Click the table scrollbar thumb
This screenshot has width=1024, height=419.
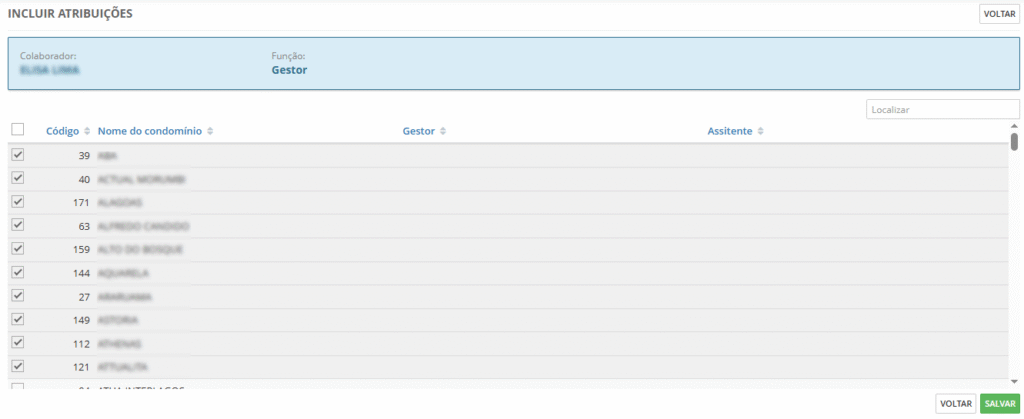(x=1014, y=142)
